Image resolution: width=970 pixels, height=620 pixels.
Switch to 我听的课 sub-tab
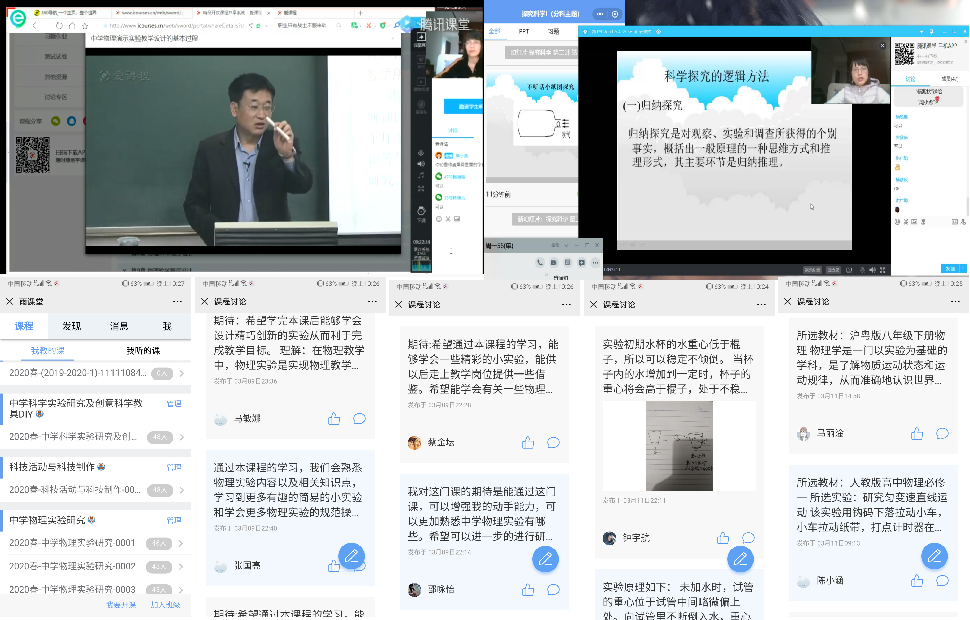click(x=141, y=351)
